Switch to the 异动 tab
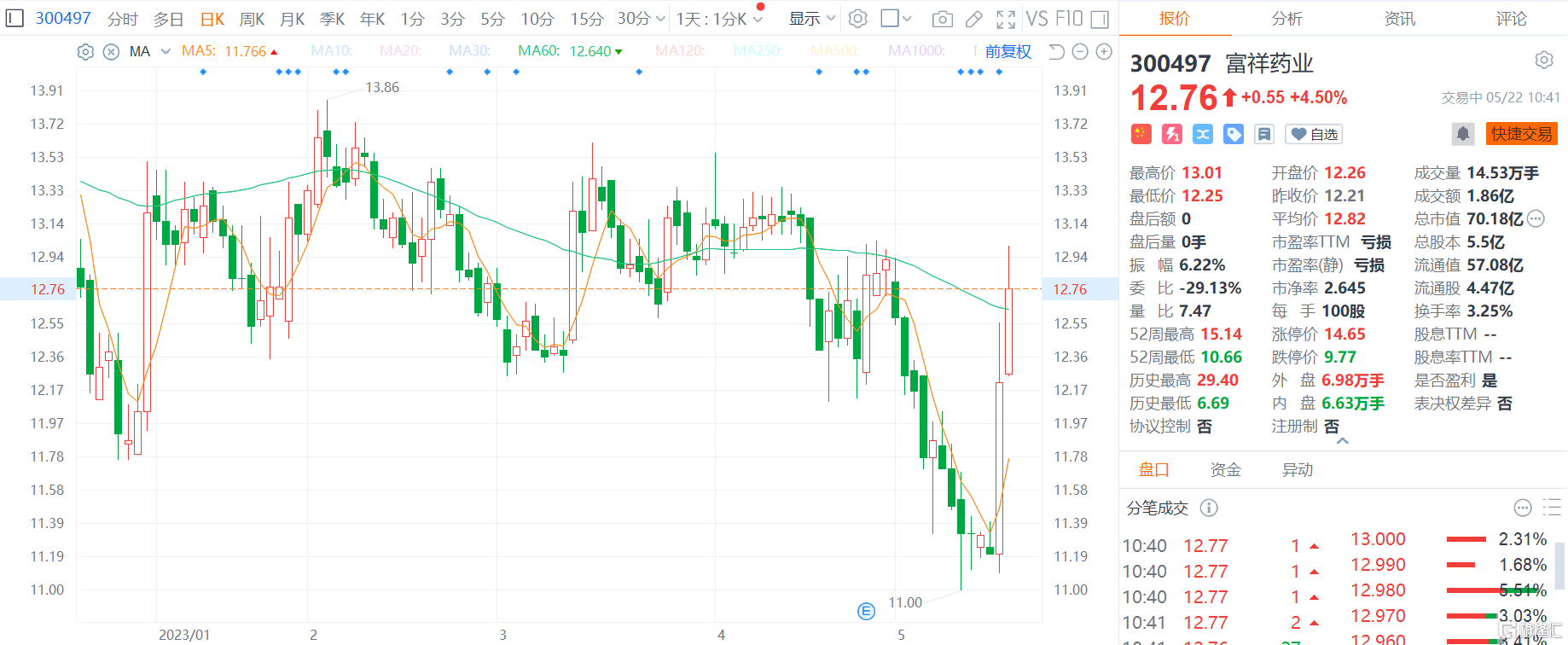The width and height of the screenshot is (1568, 645). tap(1298, 469)
